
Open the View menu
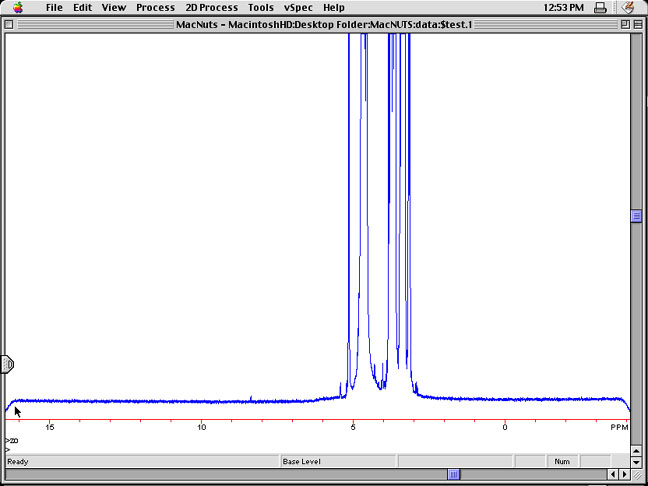pos(114,7)
